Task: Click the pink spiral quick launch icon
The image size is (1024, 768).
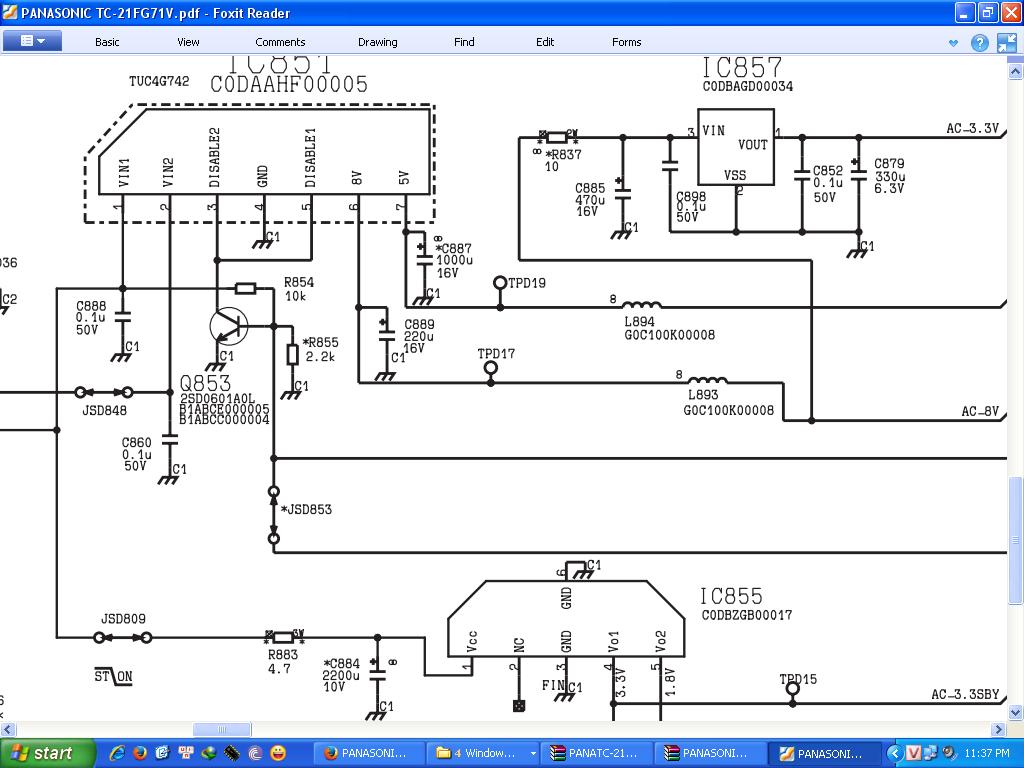Action: pyautogui.click(x=255, y=753)
